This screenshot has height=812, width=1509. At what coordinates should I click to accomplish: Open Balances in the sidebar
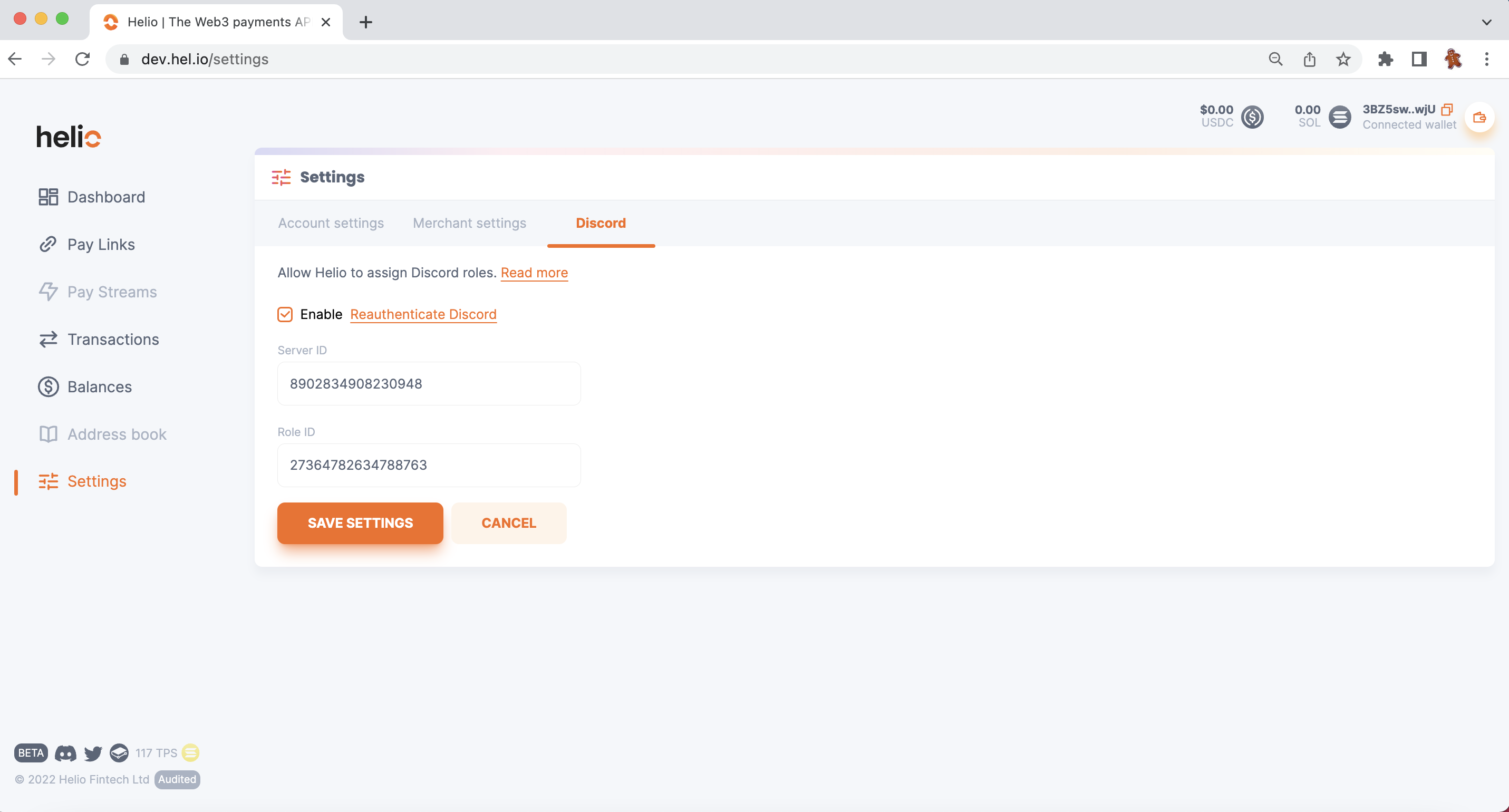pos(85,386)
